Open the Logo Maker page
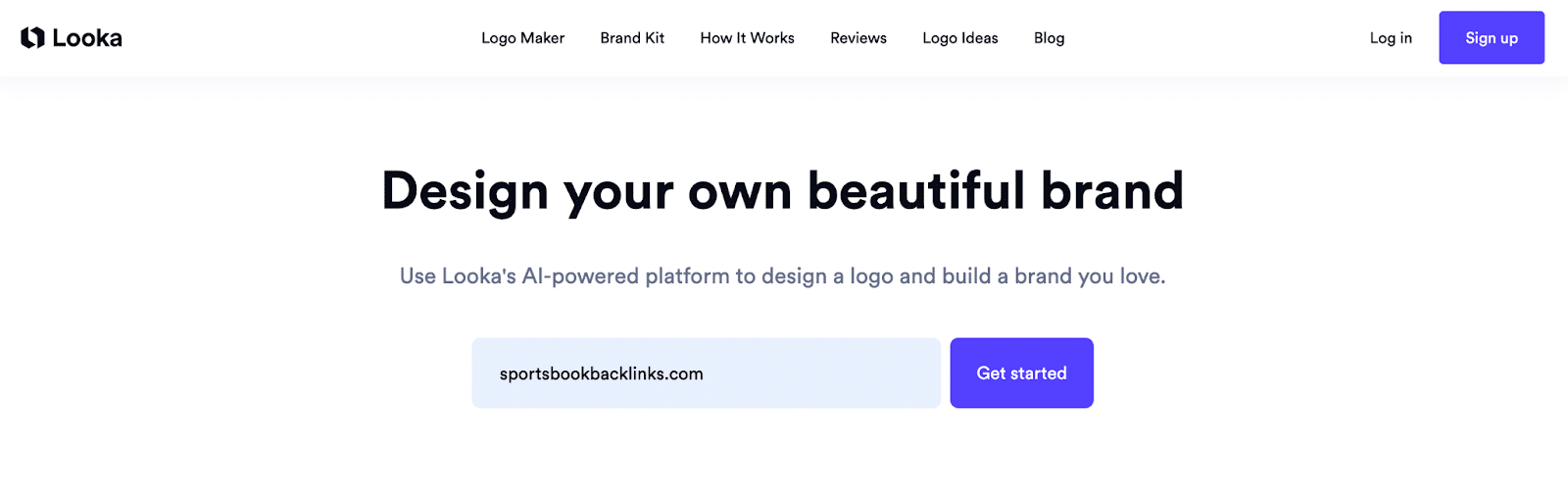The image size is (1568, 500). pos(522,38)
